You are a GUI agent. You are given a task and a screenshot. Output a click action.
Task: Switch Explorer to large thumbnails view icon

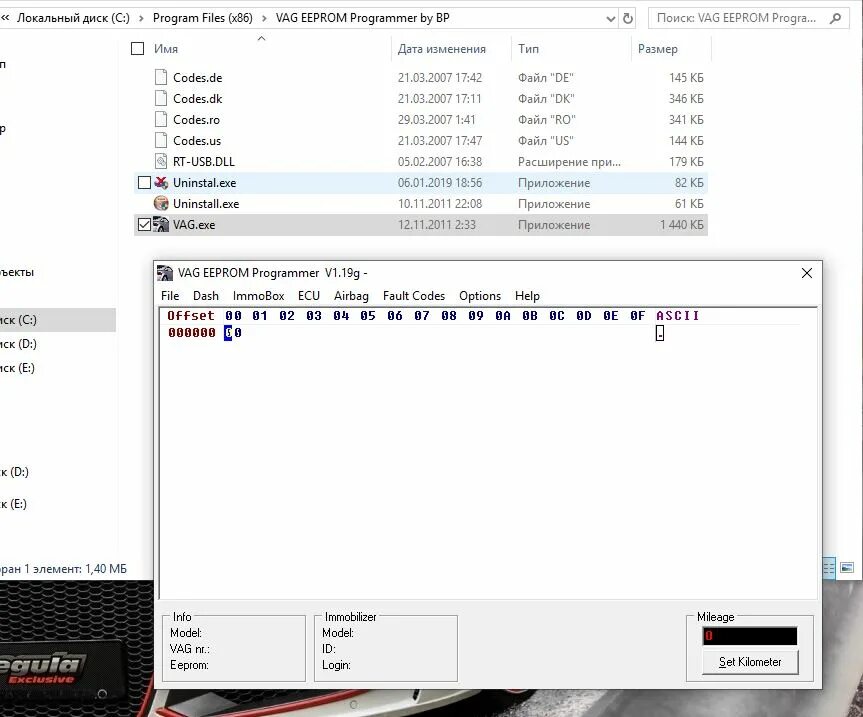tap(847, 567)
